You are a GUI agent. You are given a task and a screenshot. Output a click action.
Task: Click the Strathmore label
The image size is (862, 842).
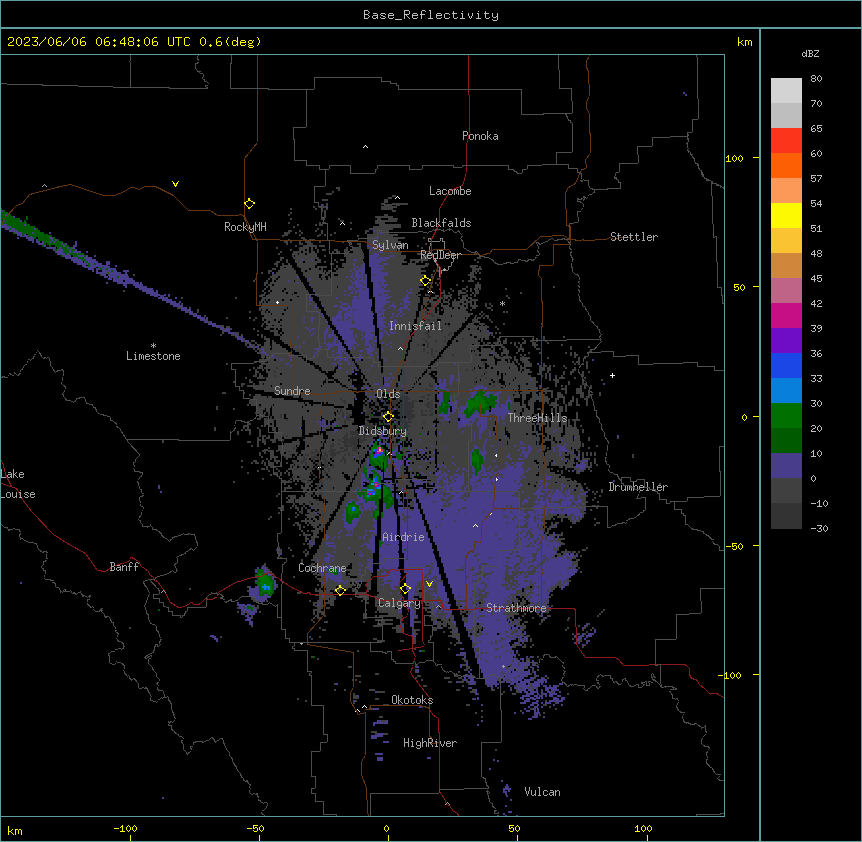[x=516, y=608]
